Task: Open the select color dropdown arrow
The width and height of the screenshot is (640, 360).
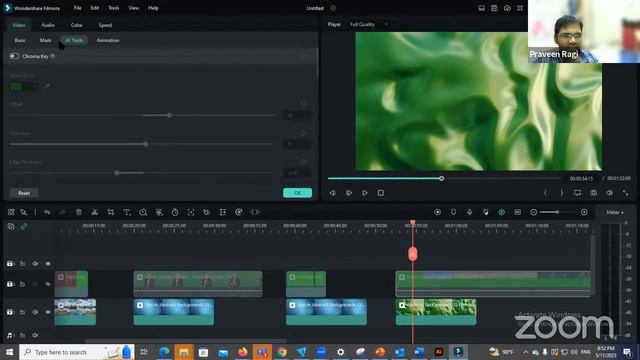Action: pyautogui.click(x=35, y=87)
